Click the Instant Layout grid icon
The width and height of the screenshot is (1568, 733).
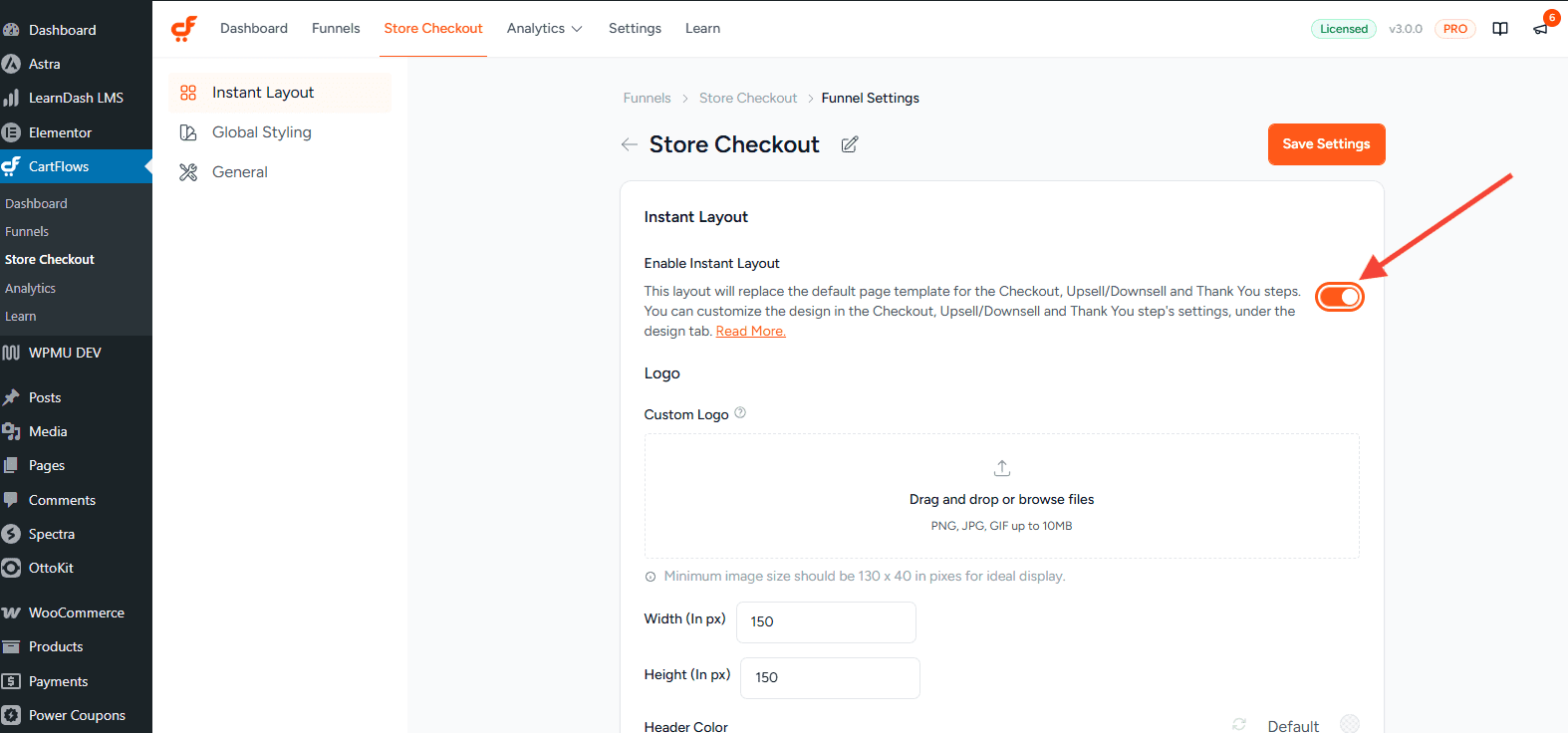pyautogui.click(x=188, y=93)
